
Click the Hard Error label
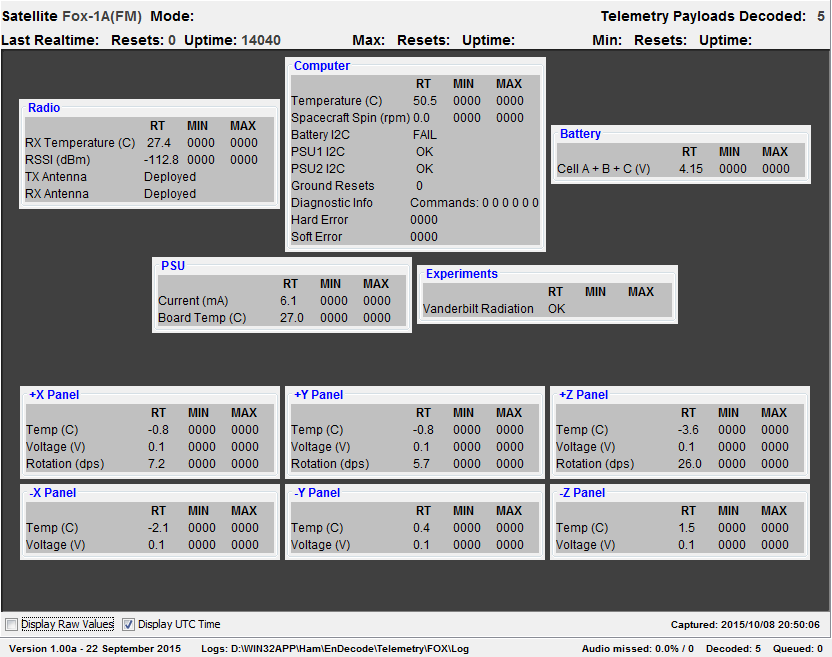point(319,220)
